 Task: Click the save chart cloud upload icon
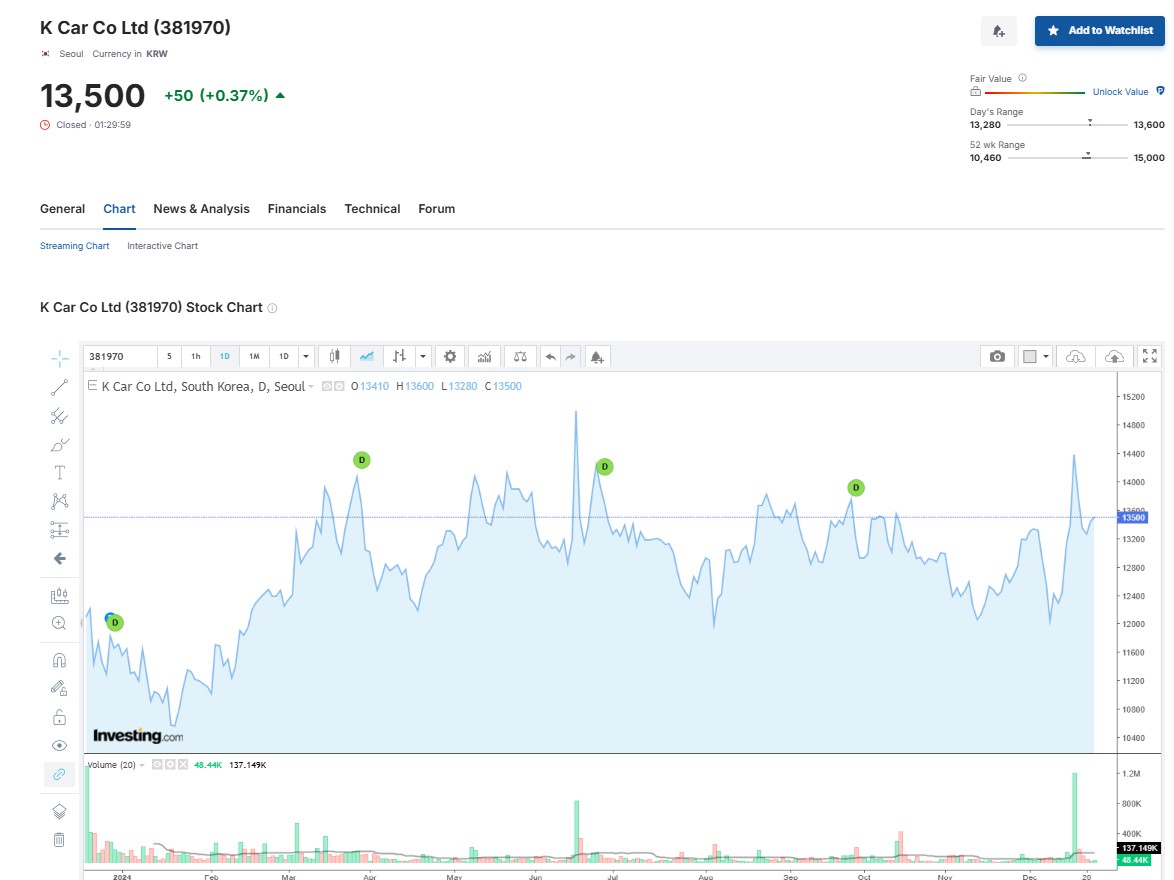click(x=1114, y=356)
